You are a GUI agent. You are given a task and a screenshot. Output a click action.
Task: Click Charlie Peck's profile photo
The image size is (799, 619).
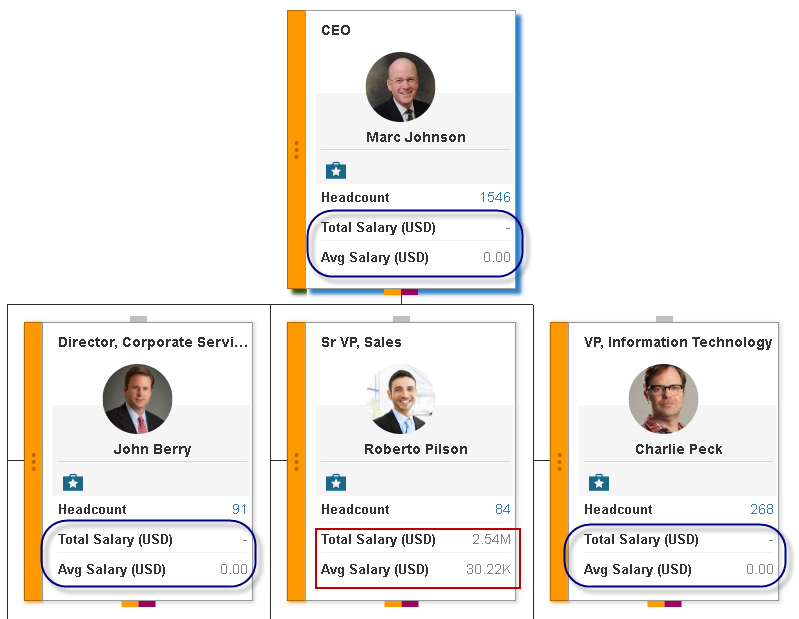(663, 398)
